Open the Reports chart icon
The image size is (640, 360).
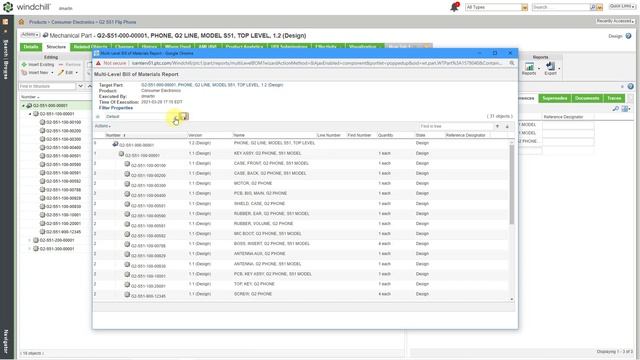pos(529,68)
